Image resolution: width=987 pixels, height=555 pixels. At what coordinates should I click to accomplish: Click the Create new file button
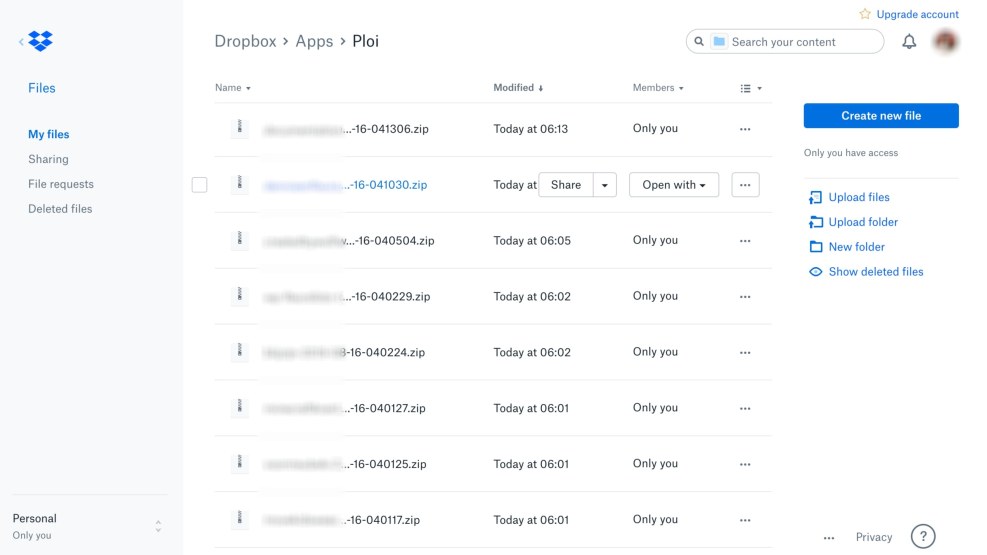coord(881,116)
